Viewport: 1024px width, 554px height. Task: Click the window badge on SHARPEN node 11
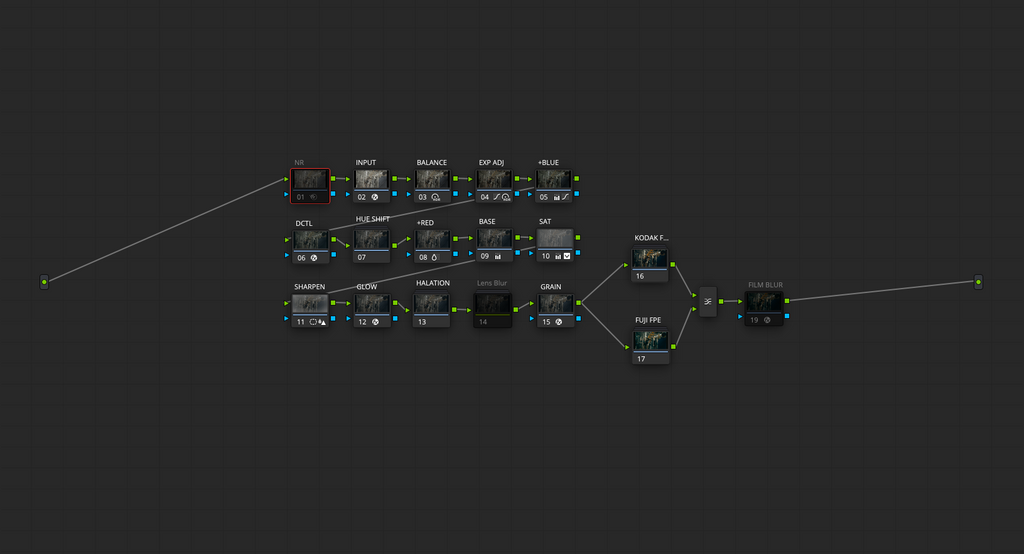(313, 322)
